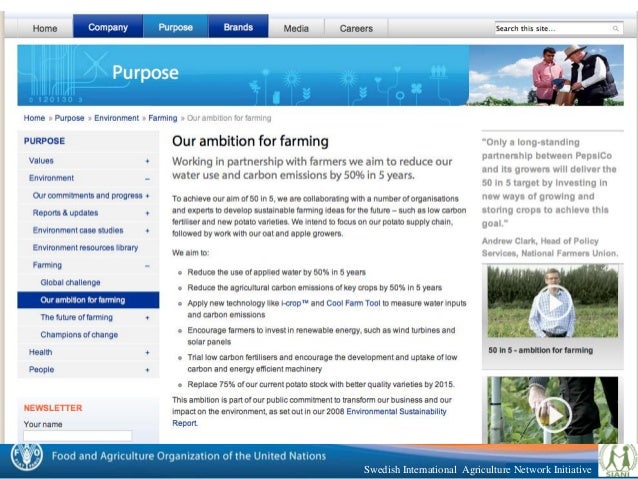Open the Careers navigation tab
638x479 pixels.
click(356, 28)
